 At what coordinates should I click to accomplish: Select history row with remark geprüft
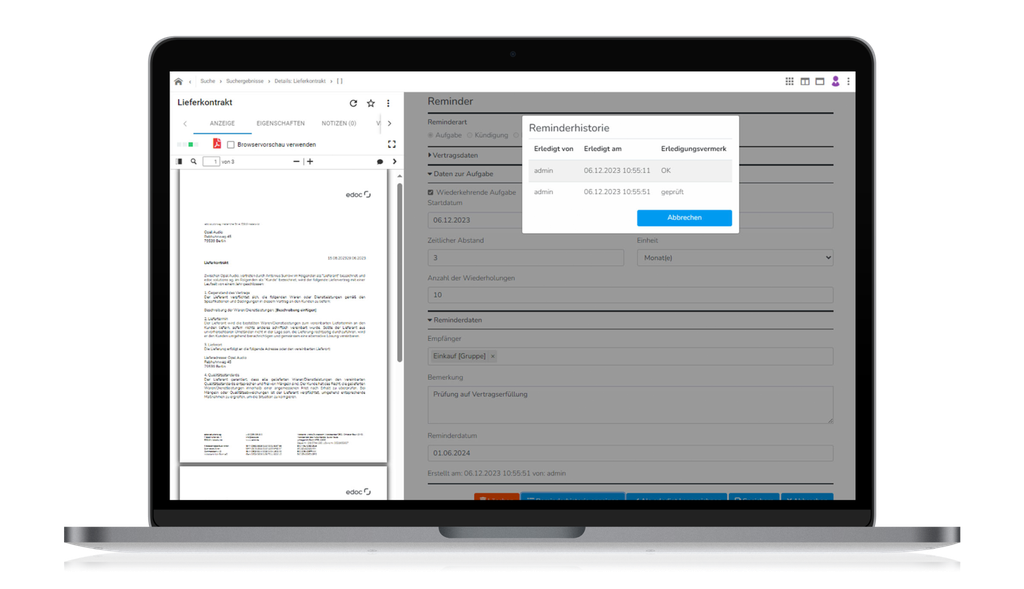pos(630,192)
